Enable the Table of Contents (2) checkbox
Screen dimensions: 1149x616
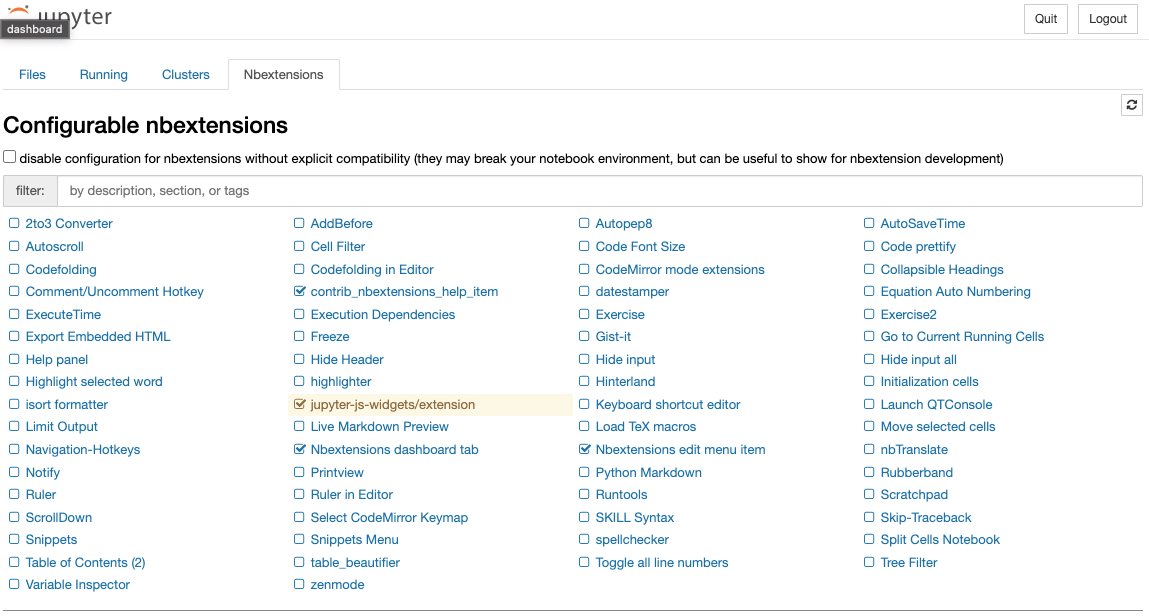(14, 563)
